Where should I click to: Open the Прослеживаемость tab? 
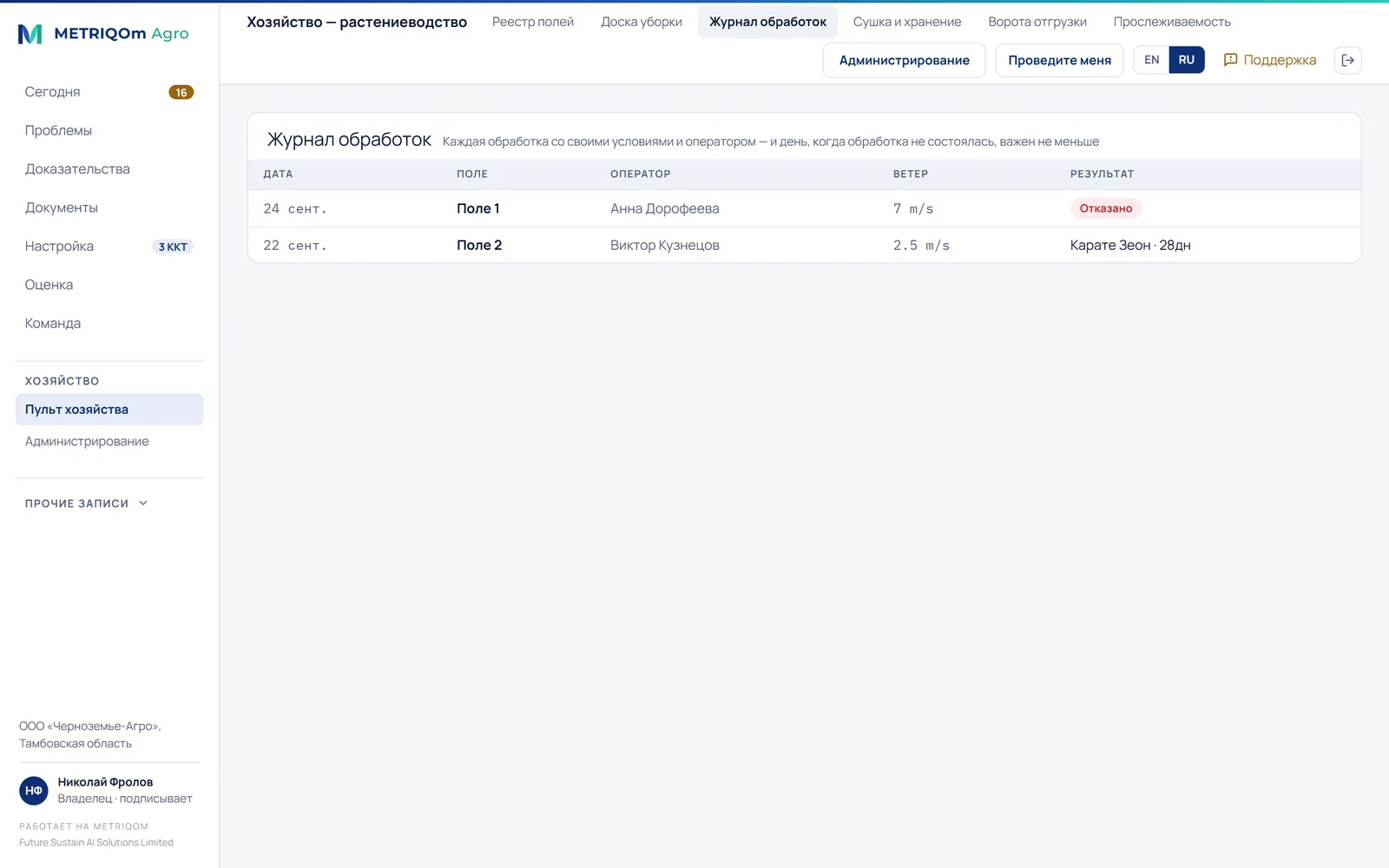[x=1172, y=22]
